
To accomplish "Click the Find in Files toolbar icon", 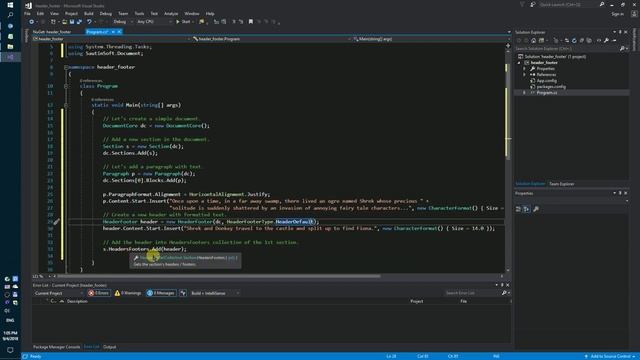I will click(x=202, y=22).
